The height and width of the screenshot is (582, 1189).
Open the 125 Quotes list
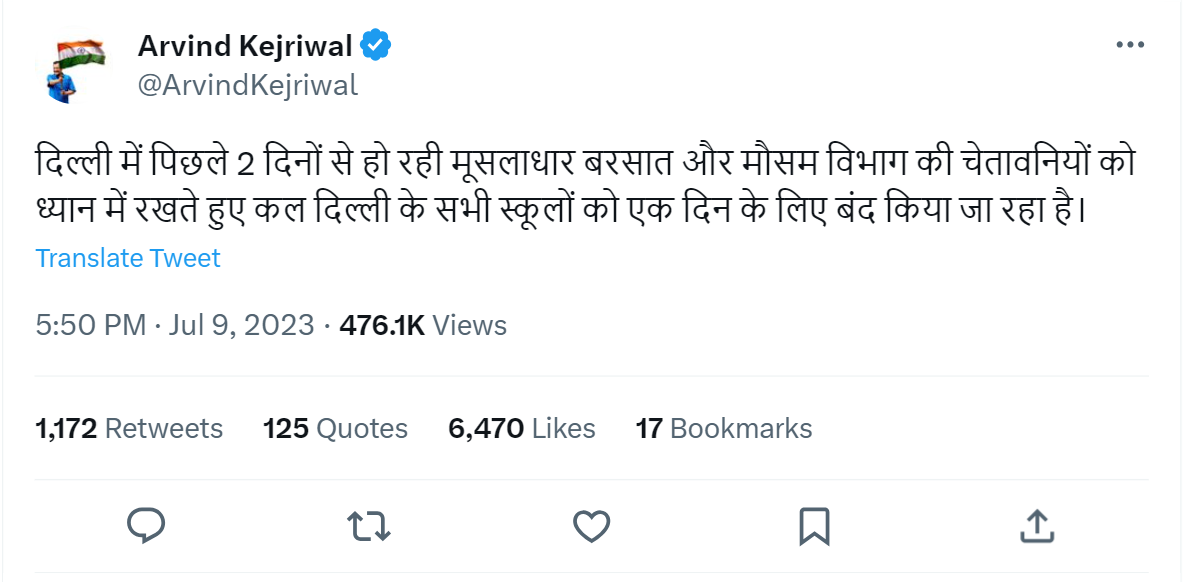click(335, 429)
